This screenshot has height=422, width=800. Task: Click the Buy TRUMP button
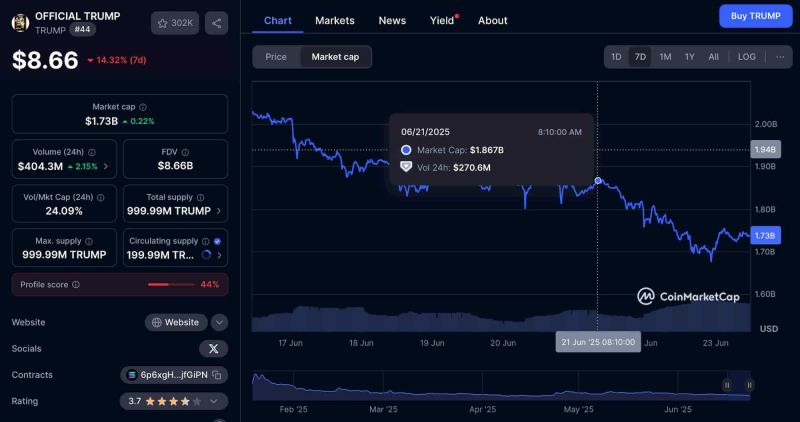(756, 16)
